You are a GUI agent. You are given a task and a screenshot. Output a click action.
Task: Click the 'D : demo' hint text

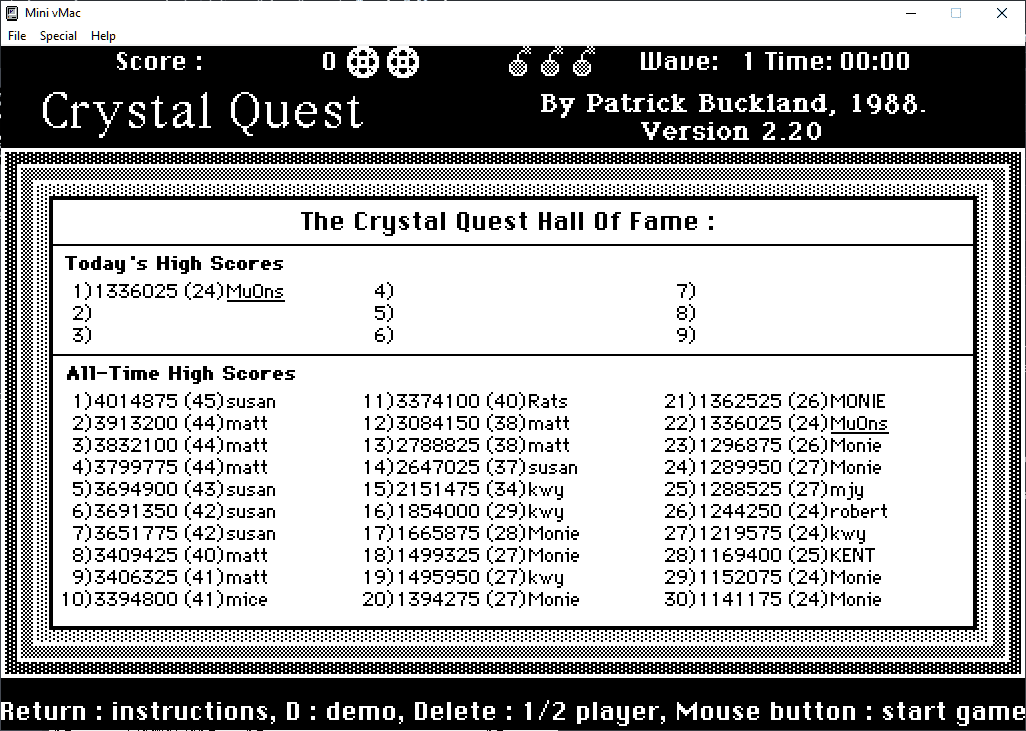344,712
